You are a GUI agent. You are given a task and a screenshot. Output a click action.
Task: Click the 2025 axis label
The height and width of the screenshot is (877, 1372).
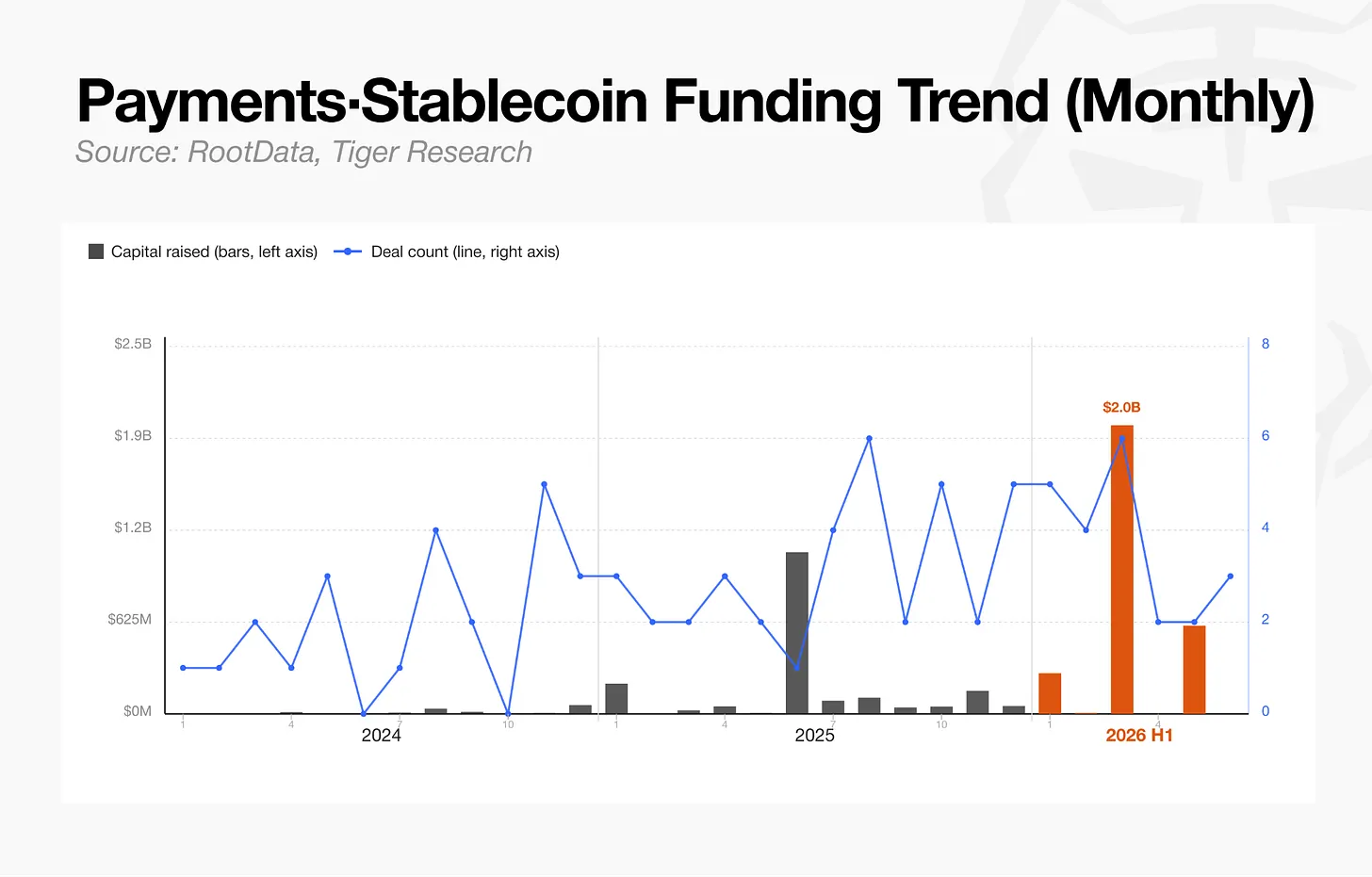tap(814, 736)
